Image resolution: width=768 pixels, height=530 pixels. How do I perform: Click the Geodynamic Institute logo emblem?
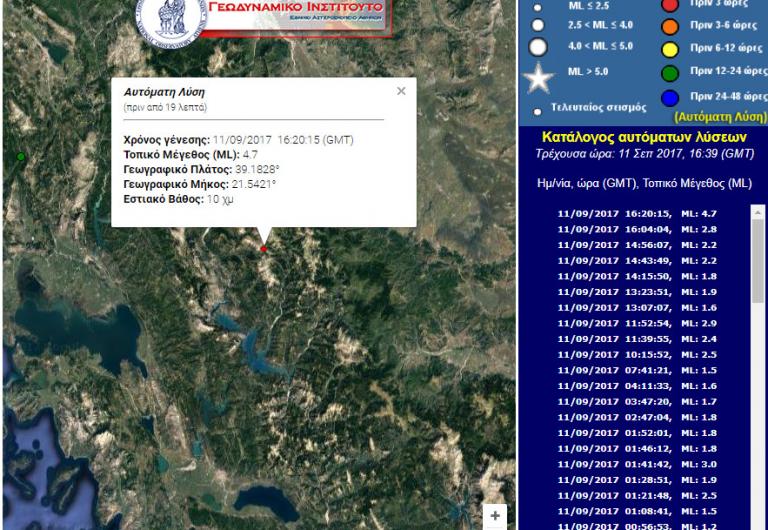coord(171,17)
